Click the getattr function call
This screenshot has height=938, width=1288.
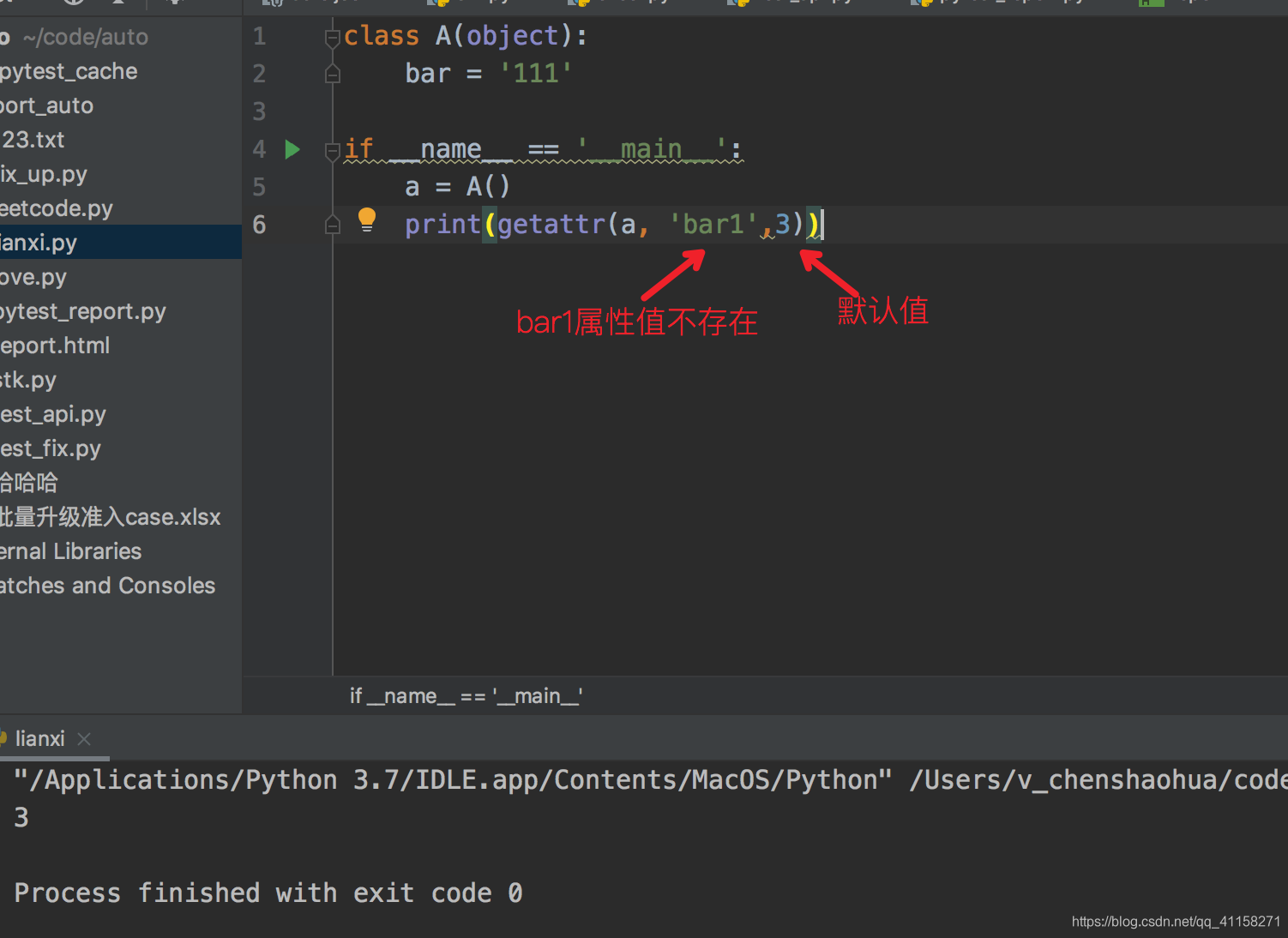tap(551, 225)
